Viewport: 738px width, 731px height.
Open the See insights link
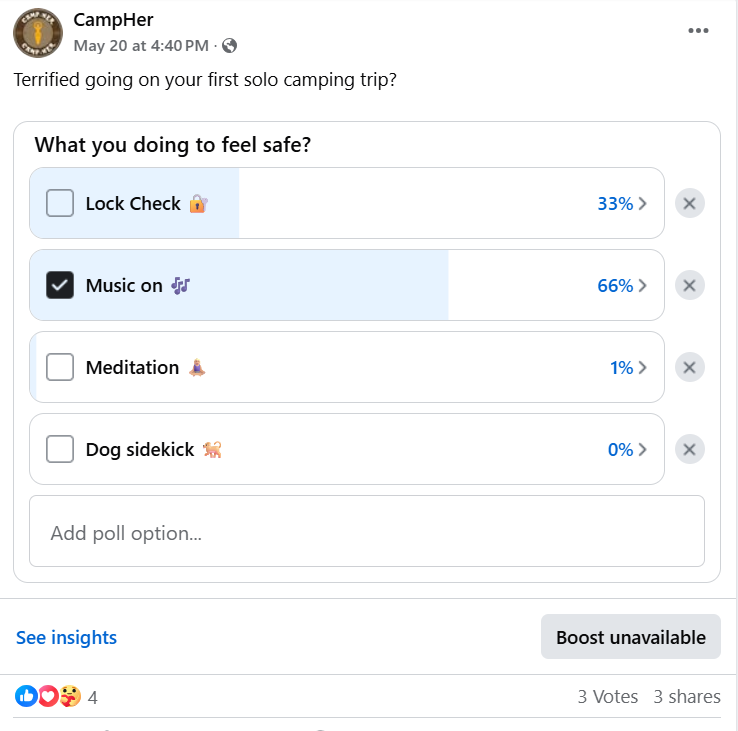66,637
